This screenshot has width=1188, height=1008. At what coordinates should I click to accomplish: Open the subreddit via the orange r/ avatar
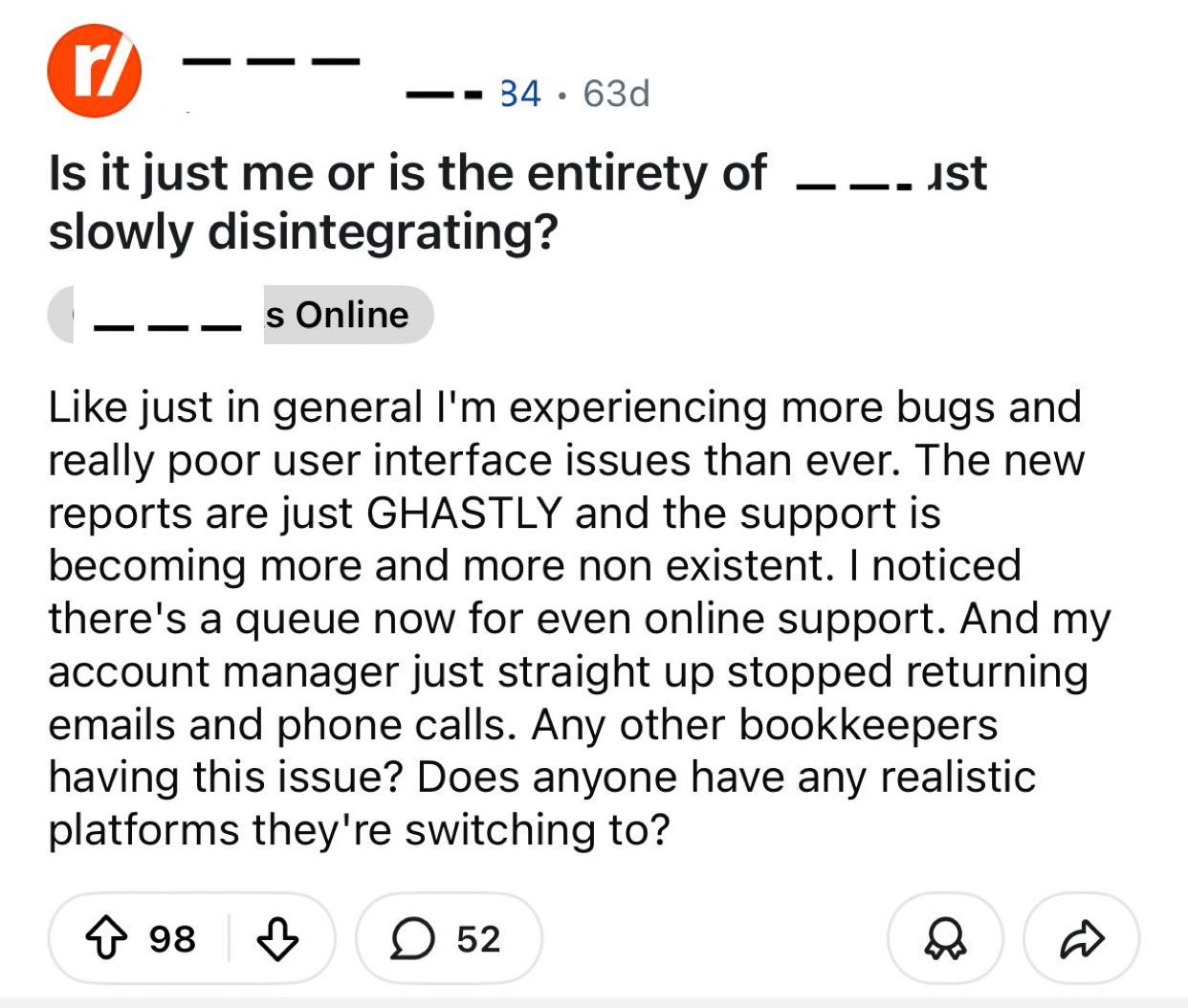tap(93, 68)
